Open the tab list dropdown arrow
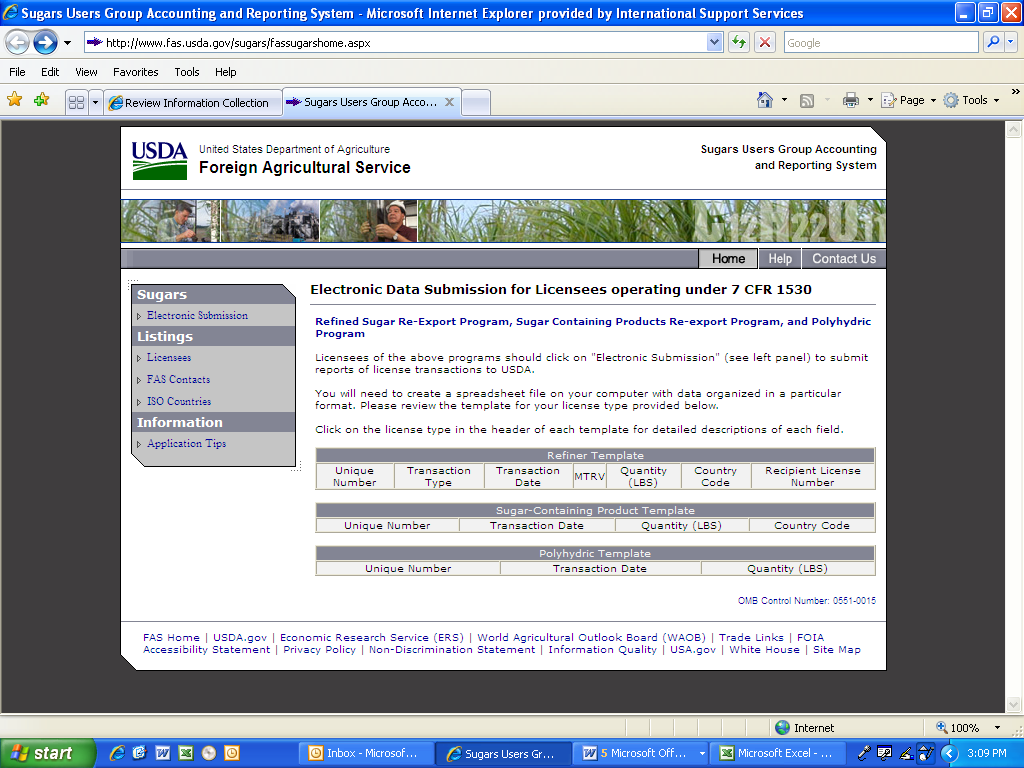 [x=95, y=103]
